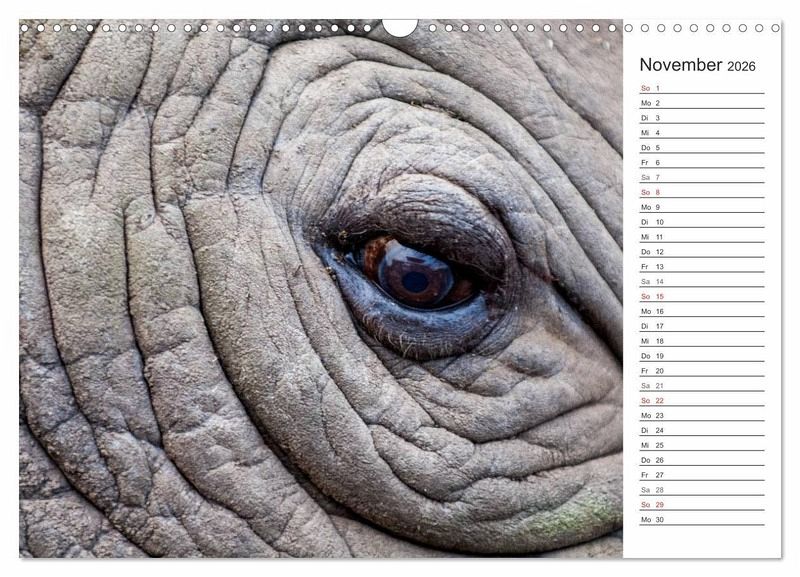The width and height of the screenshot is (800, 577).
Task: Choose the red So 8 entry
Action: coord(701,192)
